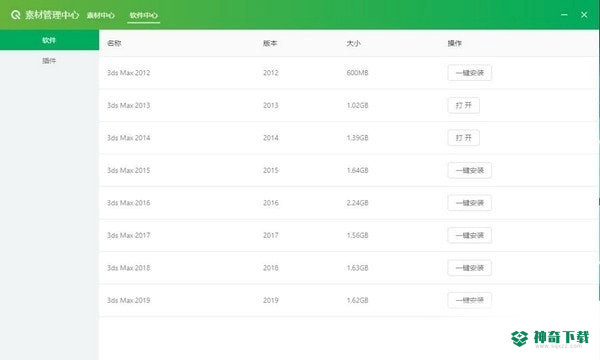Switch to the 软件中心 tab

pos(143,15)
